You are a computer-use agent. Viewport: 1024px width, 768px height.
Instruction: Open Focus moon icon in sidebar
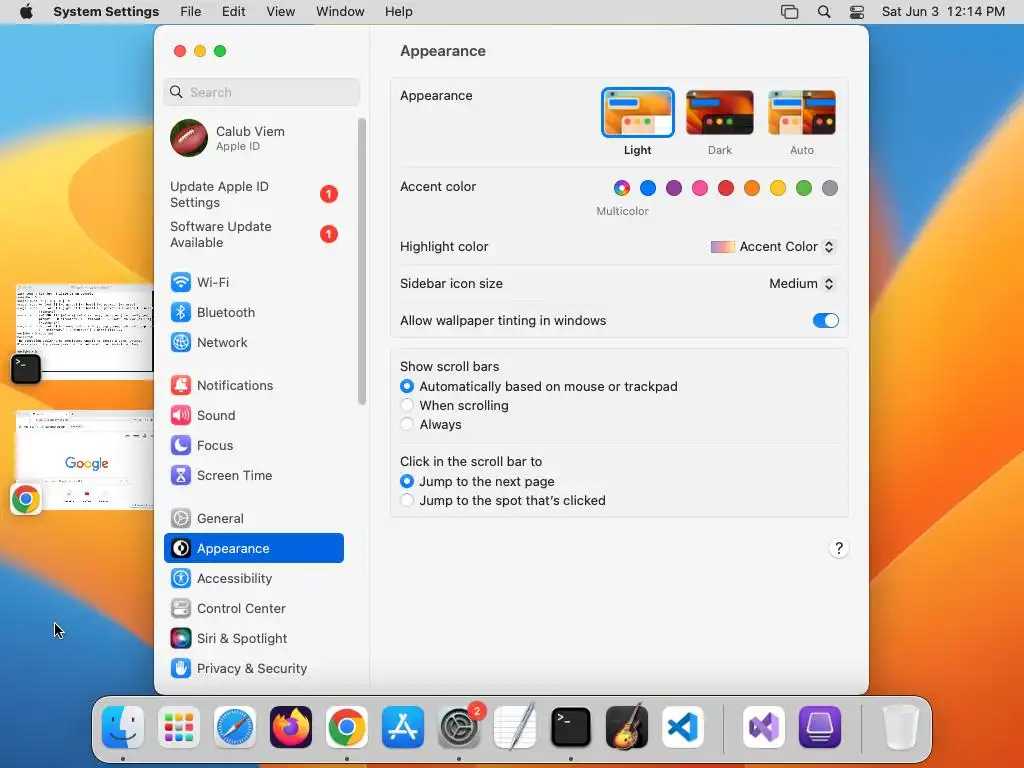pyautogui.click(x=180, y=445)
